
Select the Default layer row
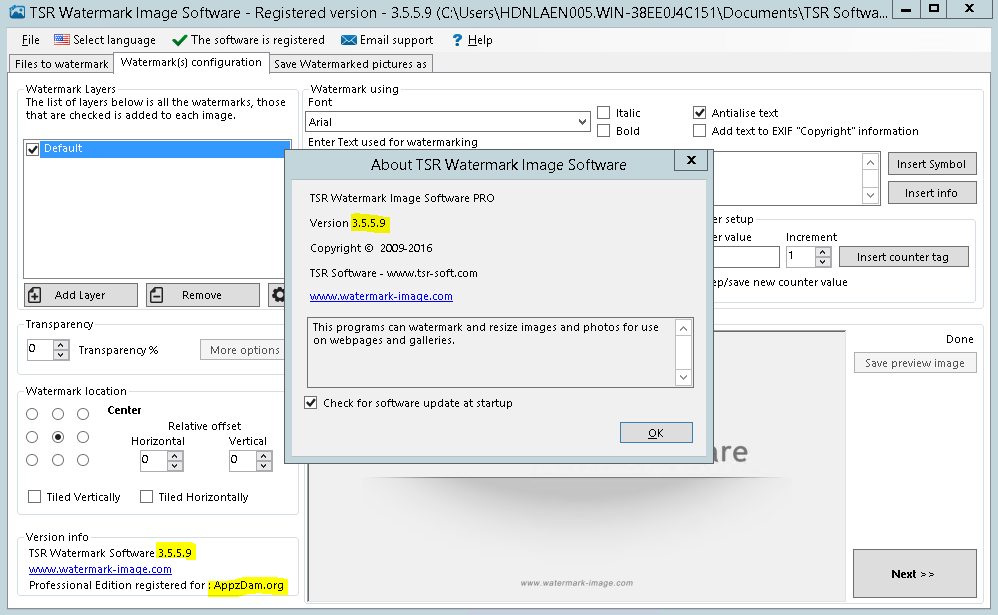tap(157, 149)
